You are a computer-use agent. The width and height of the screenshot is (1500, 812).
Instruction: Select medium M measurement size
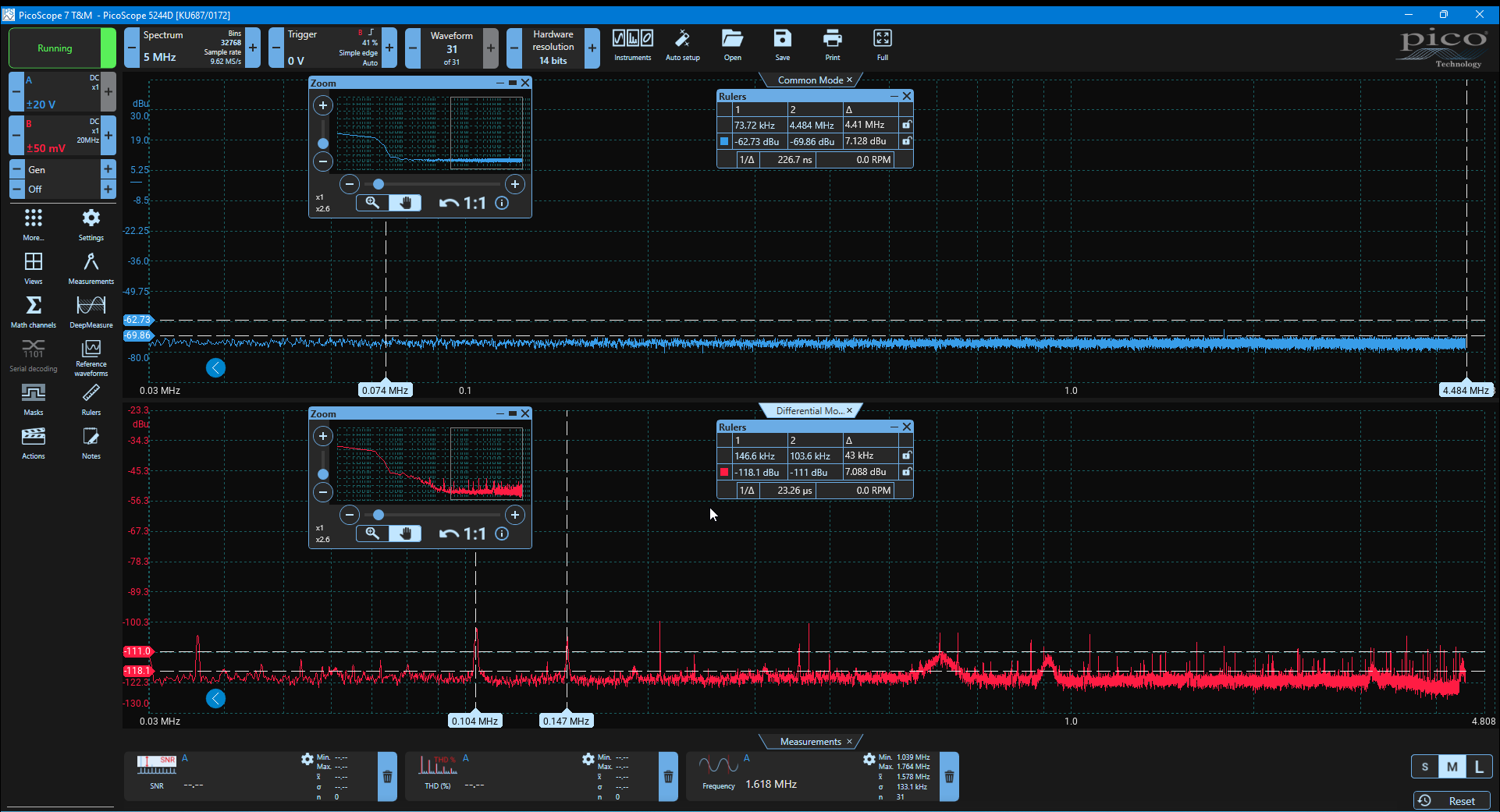(x=1452, y=767)
